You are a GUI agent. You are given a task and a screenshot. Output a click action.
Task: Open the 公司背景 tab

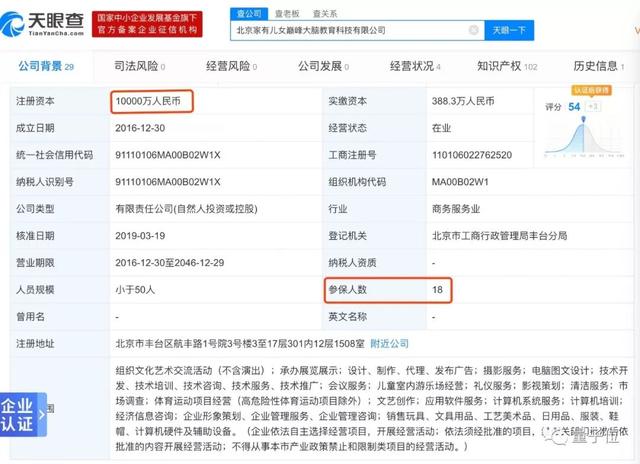point(46,66)
